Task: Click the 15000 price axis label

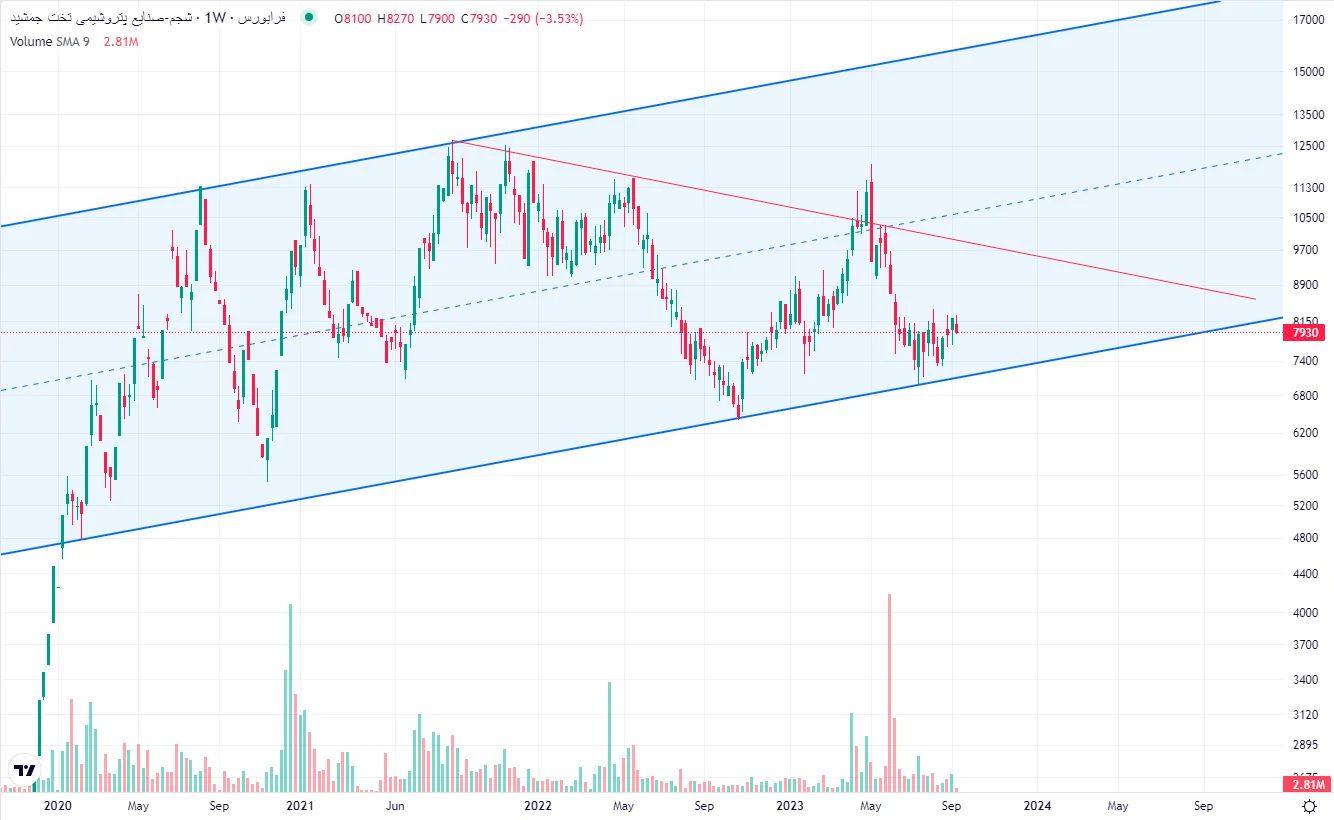Action: (x=1308, y=71)
